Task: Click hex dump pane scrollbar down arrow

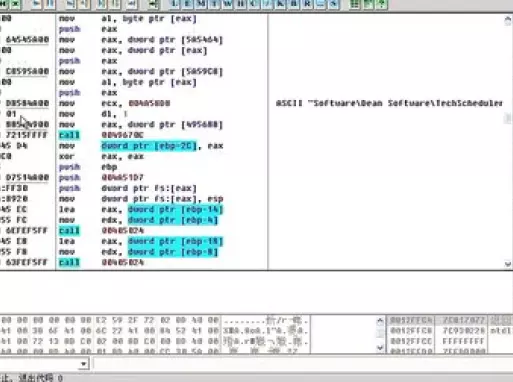Action: tap(380, 347)
